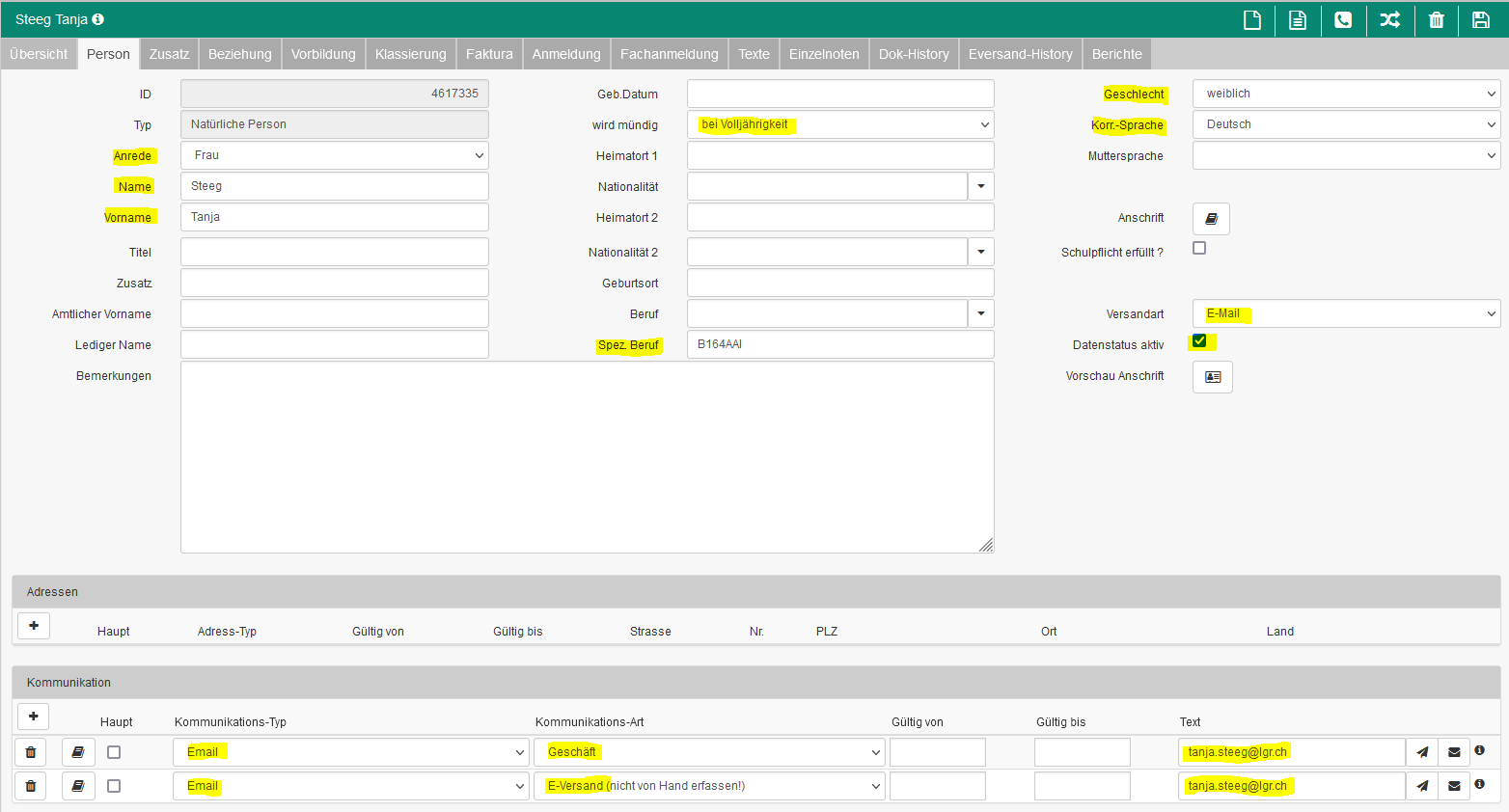The image size is (1509, 812).
Task: Open the Faktura tab
Action: [x=489, y=54]
